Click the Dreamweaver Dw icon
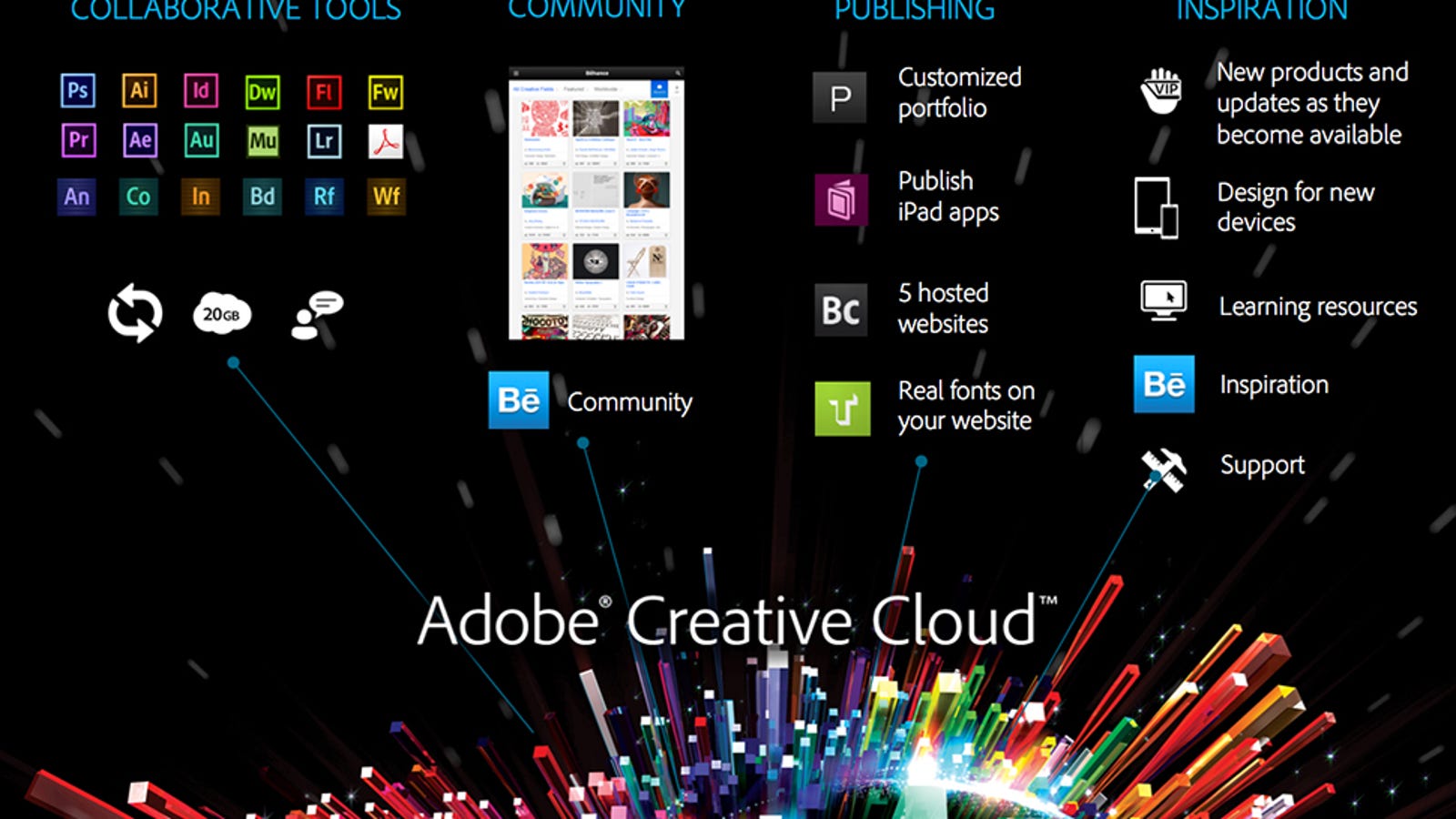 pyautogui.click(x=262, y=92)
